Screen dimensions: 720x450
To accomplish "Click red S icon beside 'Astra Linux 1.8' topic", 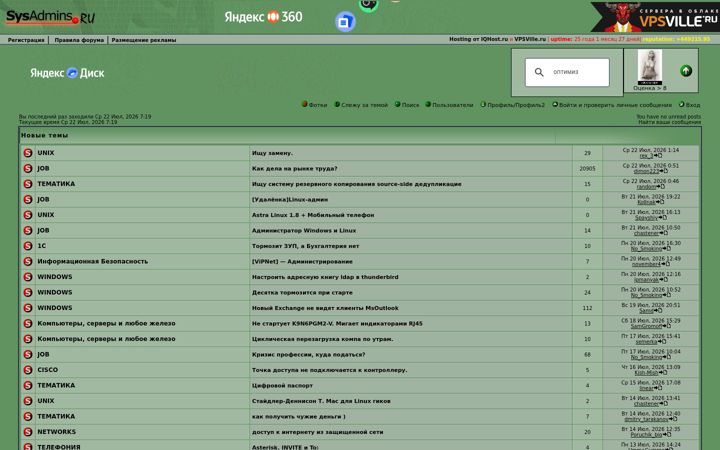I will point(28,215).
